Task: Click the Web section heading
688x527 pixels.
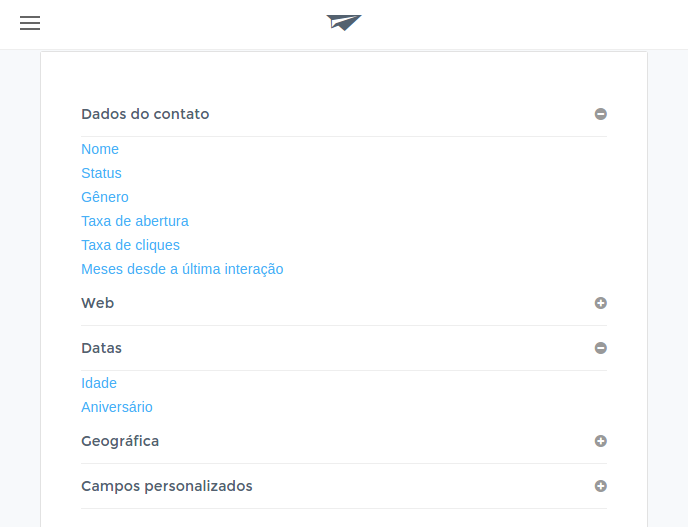Action: pos(97,303)
